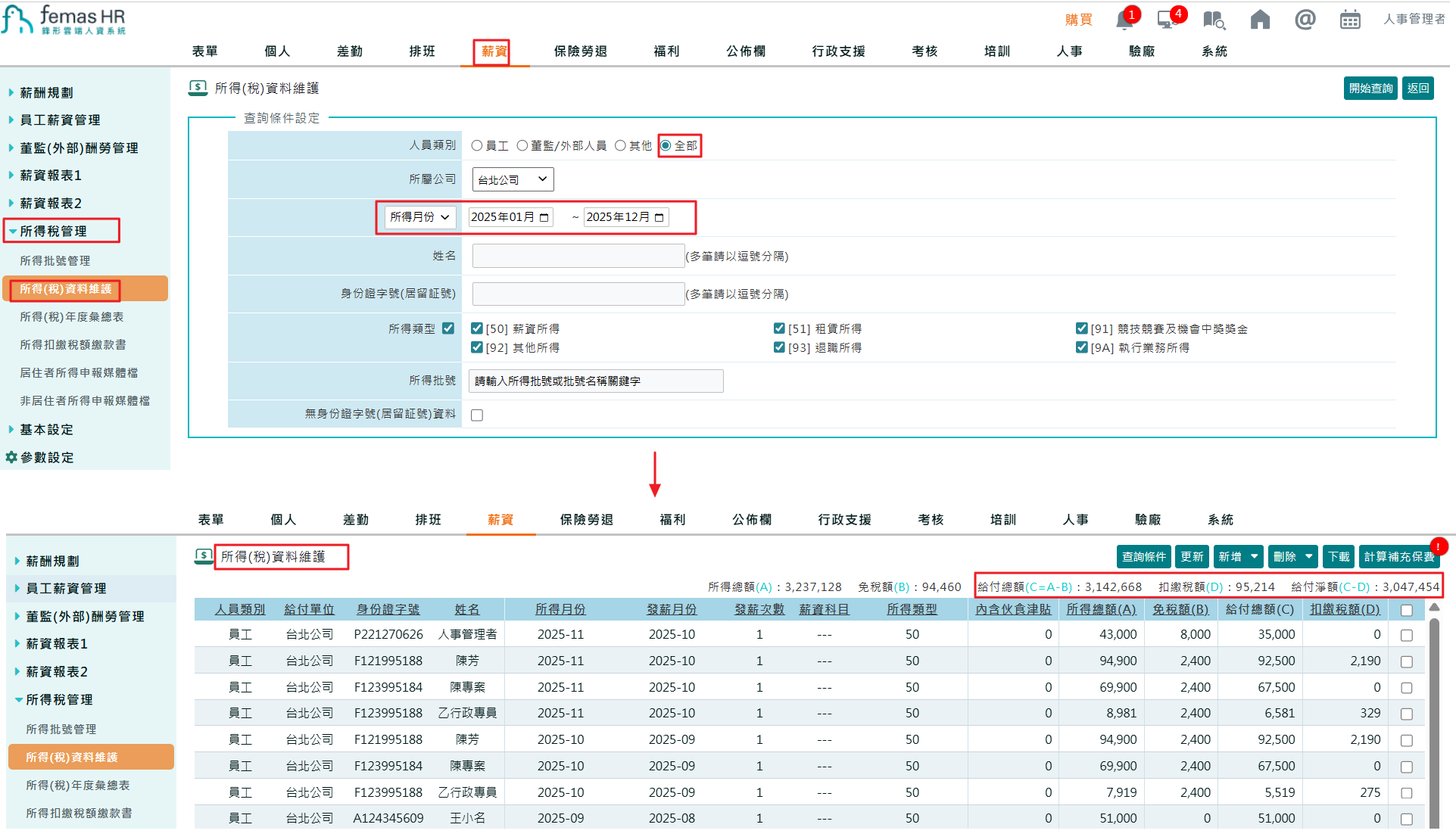Open webmail via the @ icon
The image size is (1456, 840).
[x=1305, y=20]
